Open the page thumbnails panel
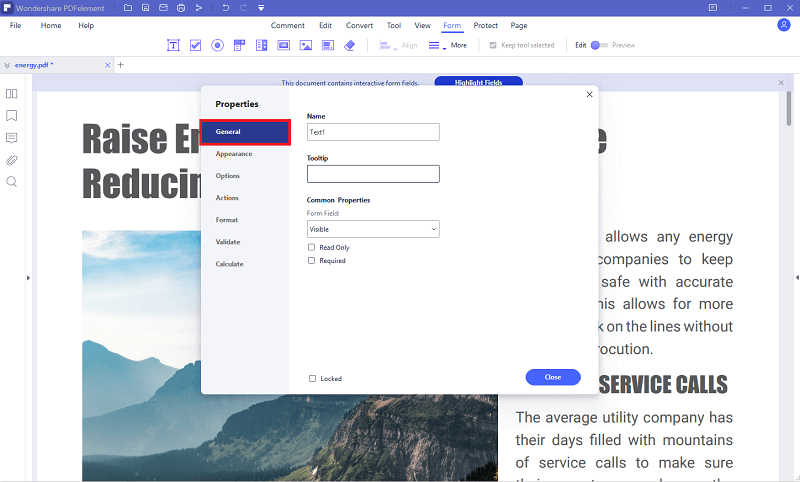This screenshot has height=482, width=800. point(11,93)
